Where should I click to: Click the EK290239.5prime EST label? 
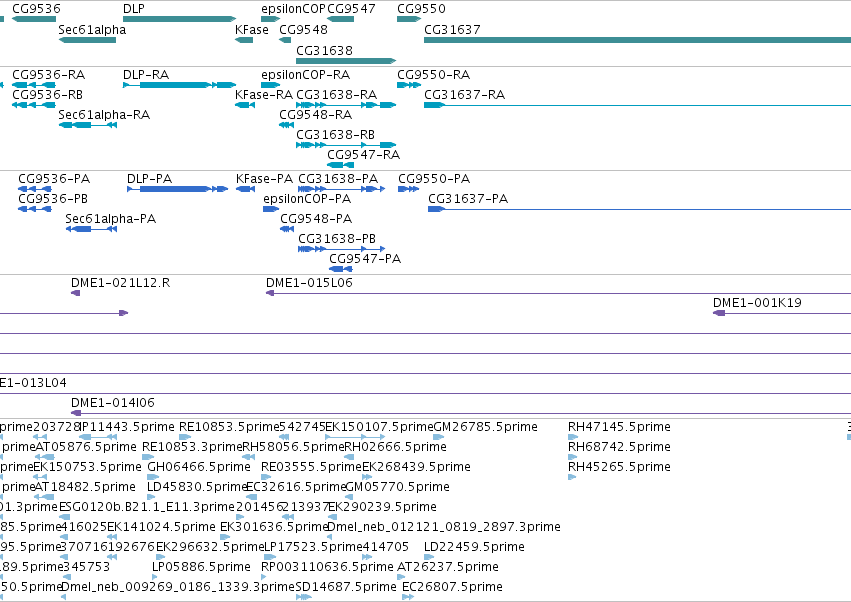point(383,507)
